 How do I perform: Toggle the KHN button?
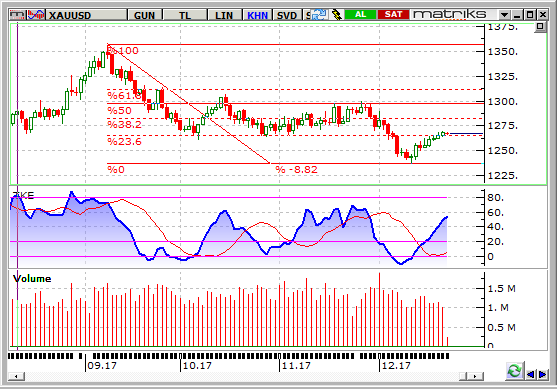258,15
